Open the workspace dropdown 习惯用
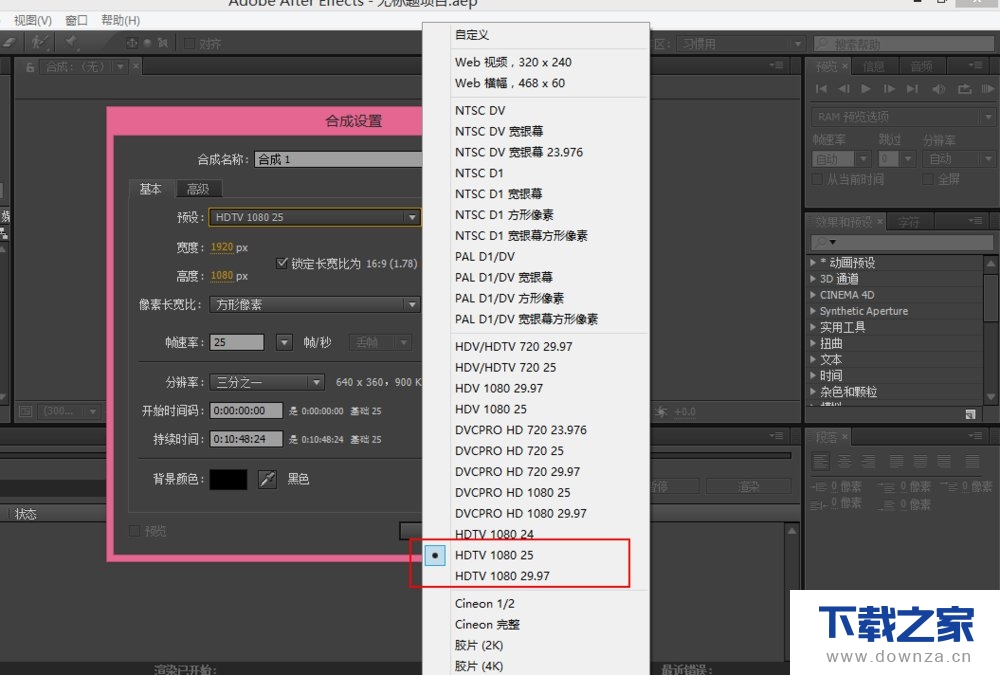 pyautogui.click(x=740, y=44)
